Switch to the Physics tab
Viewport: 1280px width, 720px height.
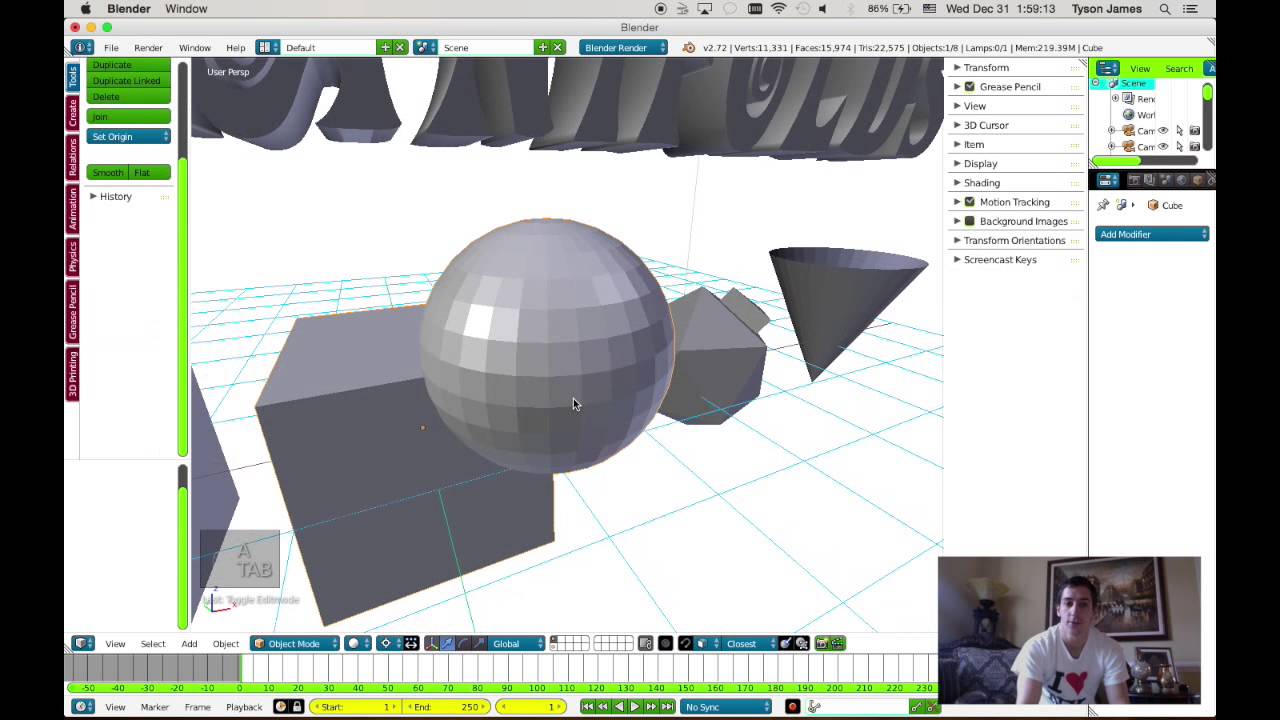pyautogui.click(x=73, y=258)
